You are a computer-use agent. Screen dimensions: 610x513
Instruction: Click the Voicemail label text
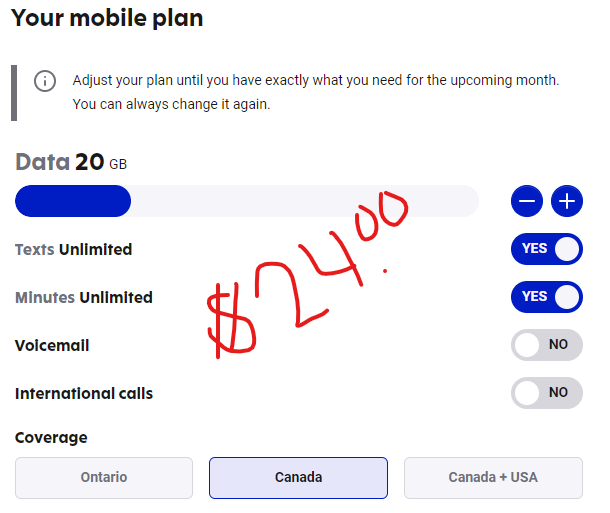(x=52, y=345)
